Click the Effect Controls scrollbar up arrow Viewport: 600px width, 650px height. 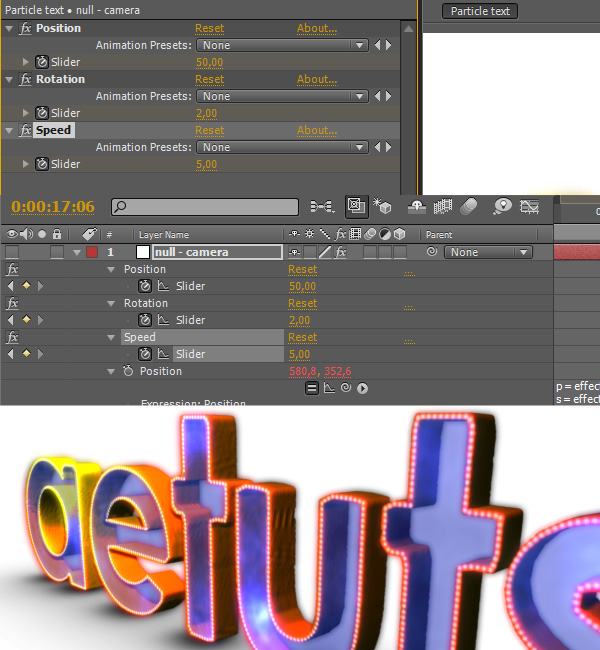tap(408, 29)
